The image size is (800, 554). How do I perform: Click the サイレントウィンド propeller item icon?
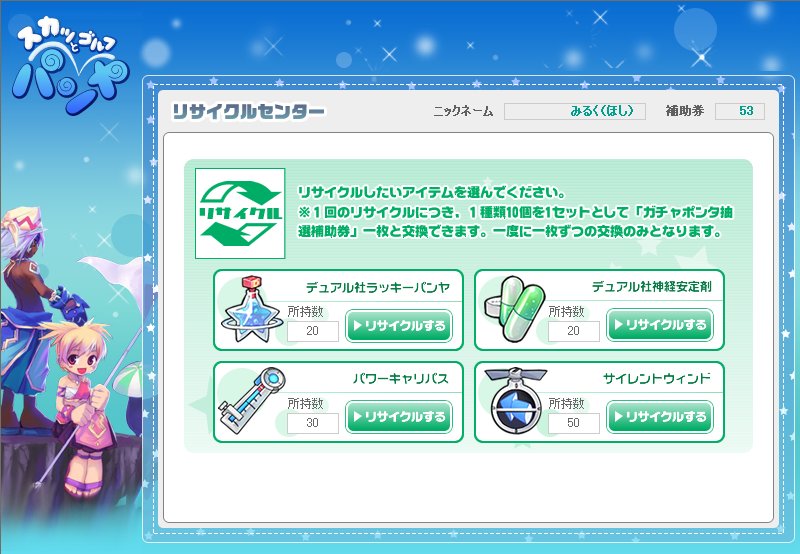(515, 401)
